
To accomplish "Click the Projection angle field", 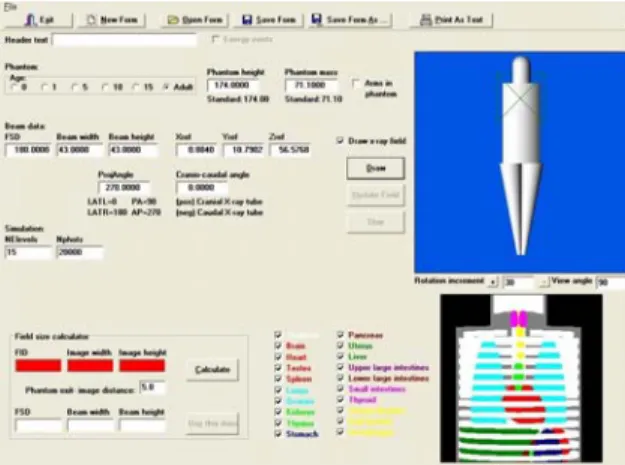I will pos(124,187).
